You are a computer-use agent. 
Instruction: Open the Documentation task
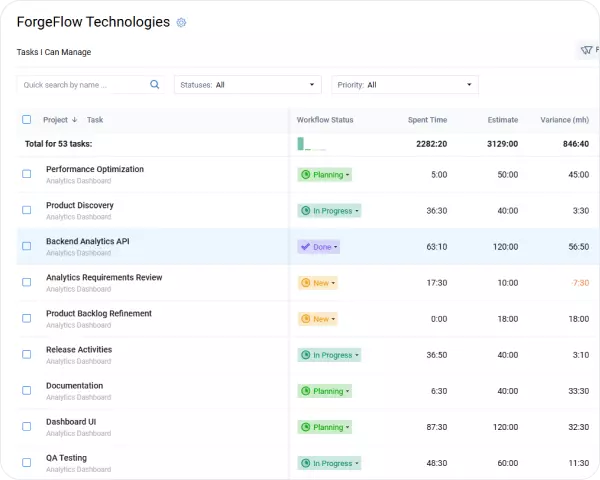pyautogui.click(x=75, y=385)
